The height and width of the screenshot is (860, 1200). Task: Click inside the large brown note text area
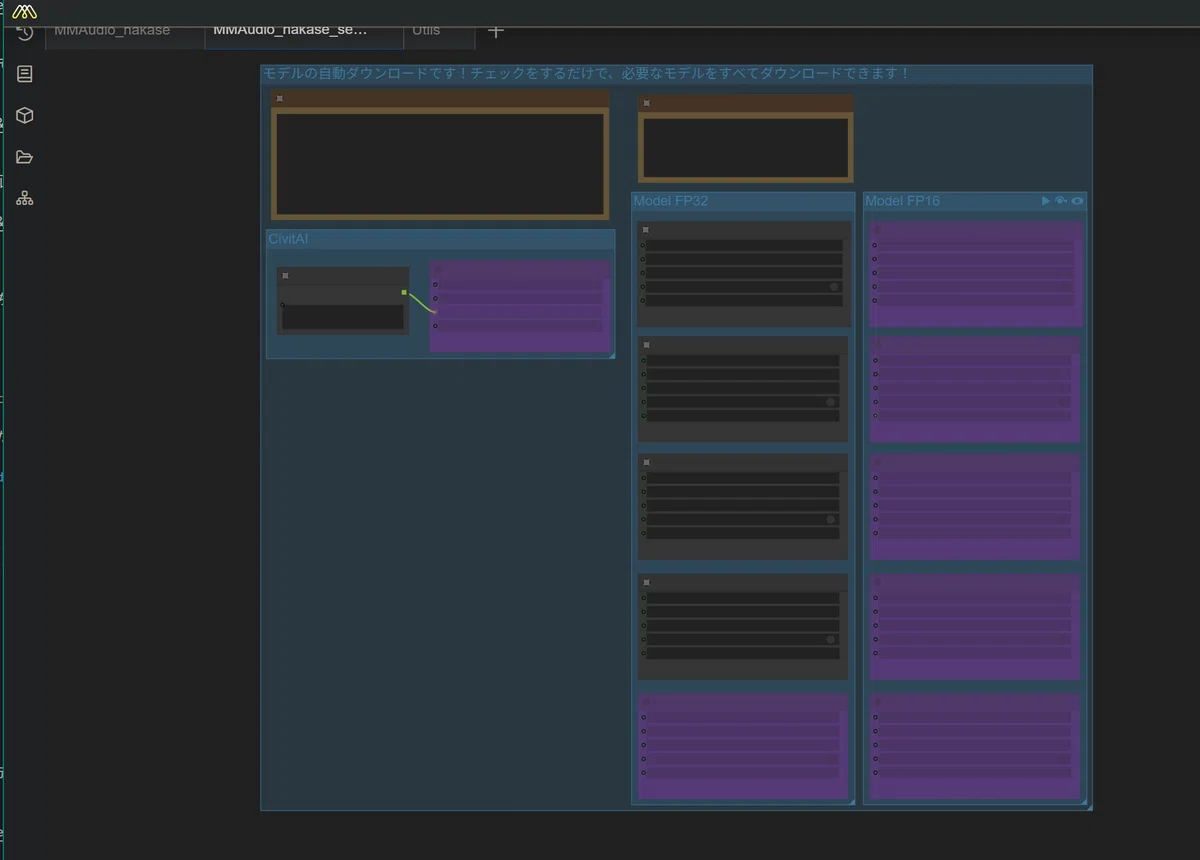pos(440,163)
